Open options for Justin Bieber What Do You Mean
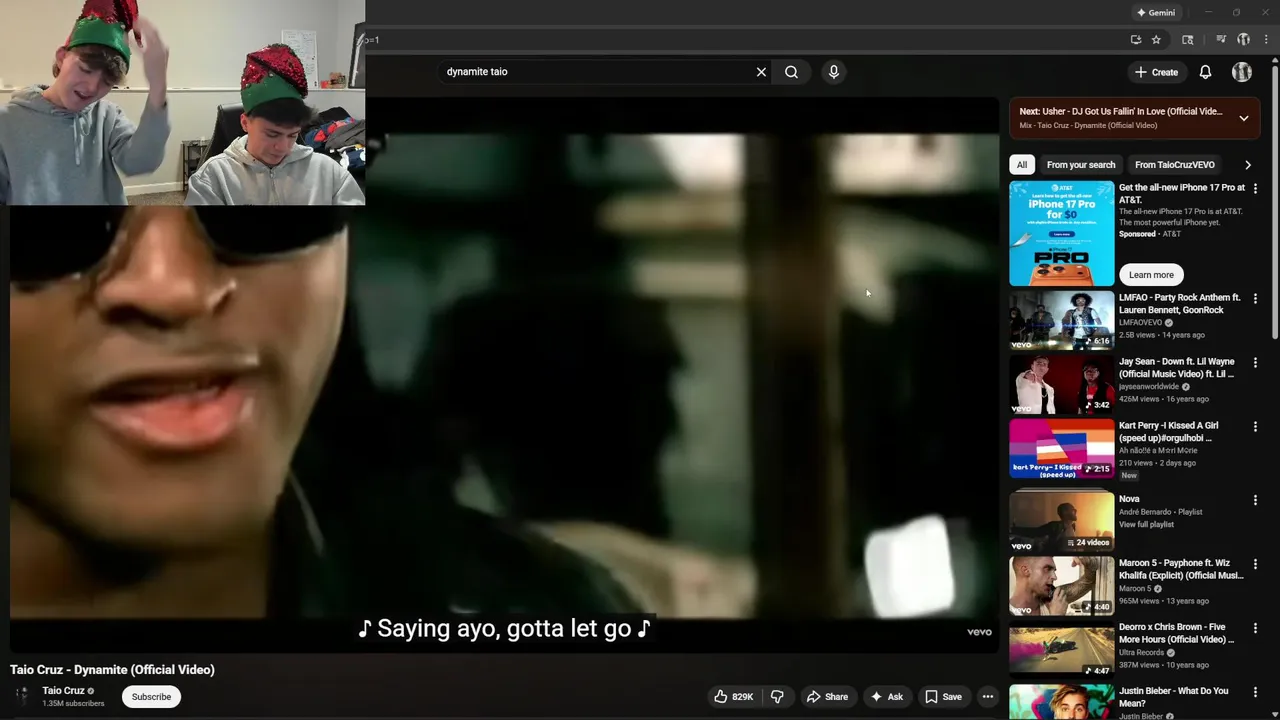Viewport: 1280px width, 720px height. pos(1255,692)
